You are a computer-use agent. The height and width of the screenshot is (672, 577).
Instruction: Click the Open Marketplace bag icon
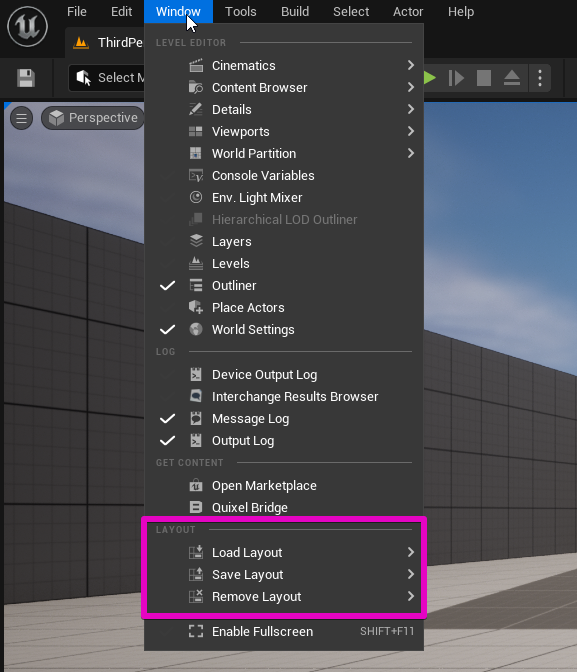[x=196, y=485]
